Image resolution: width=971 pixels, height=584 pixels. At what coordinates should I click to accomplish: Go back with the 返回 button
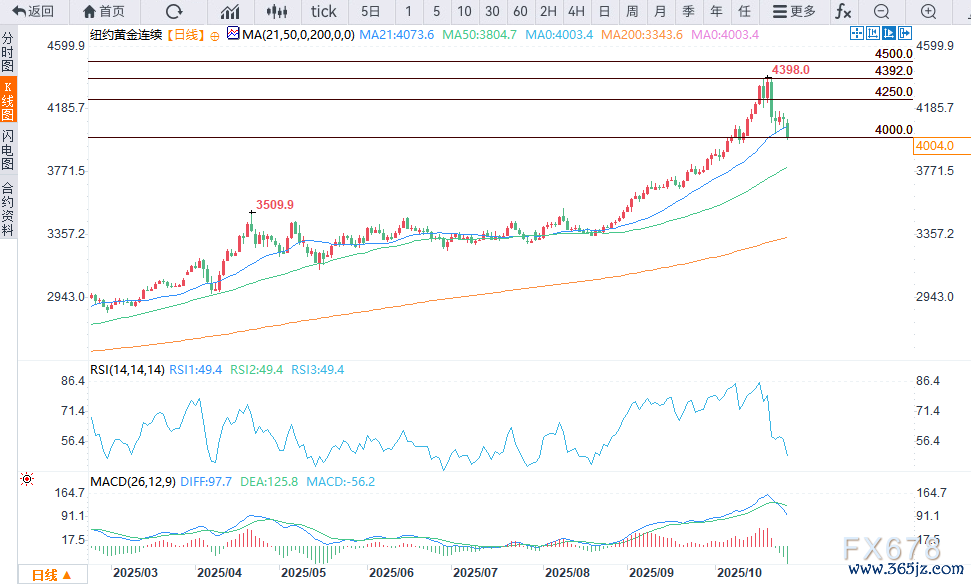pos(33,11)
